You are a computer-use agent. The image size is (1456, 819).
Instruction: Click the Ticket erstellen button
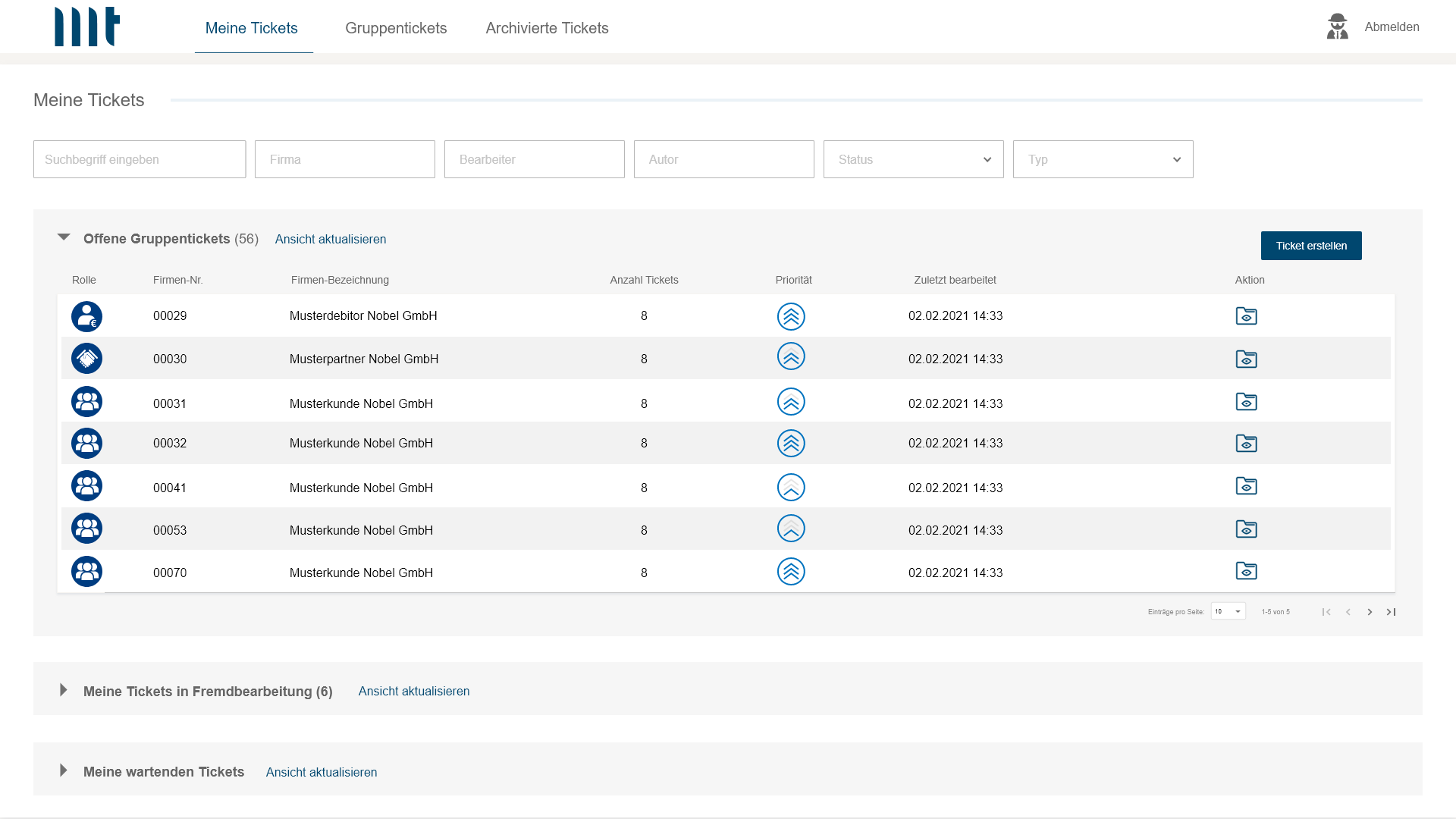[1311, 246]
